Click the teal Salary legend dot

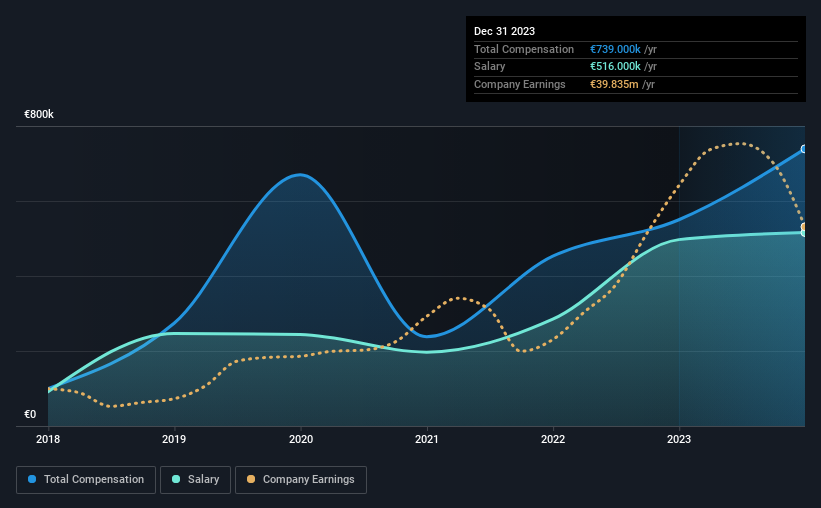coord(176,479)
